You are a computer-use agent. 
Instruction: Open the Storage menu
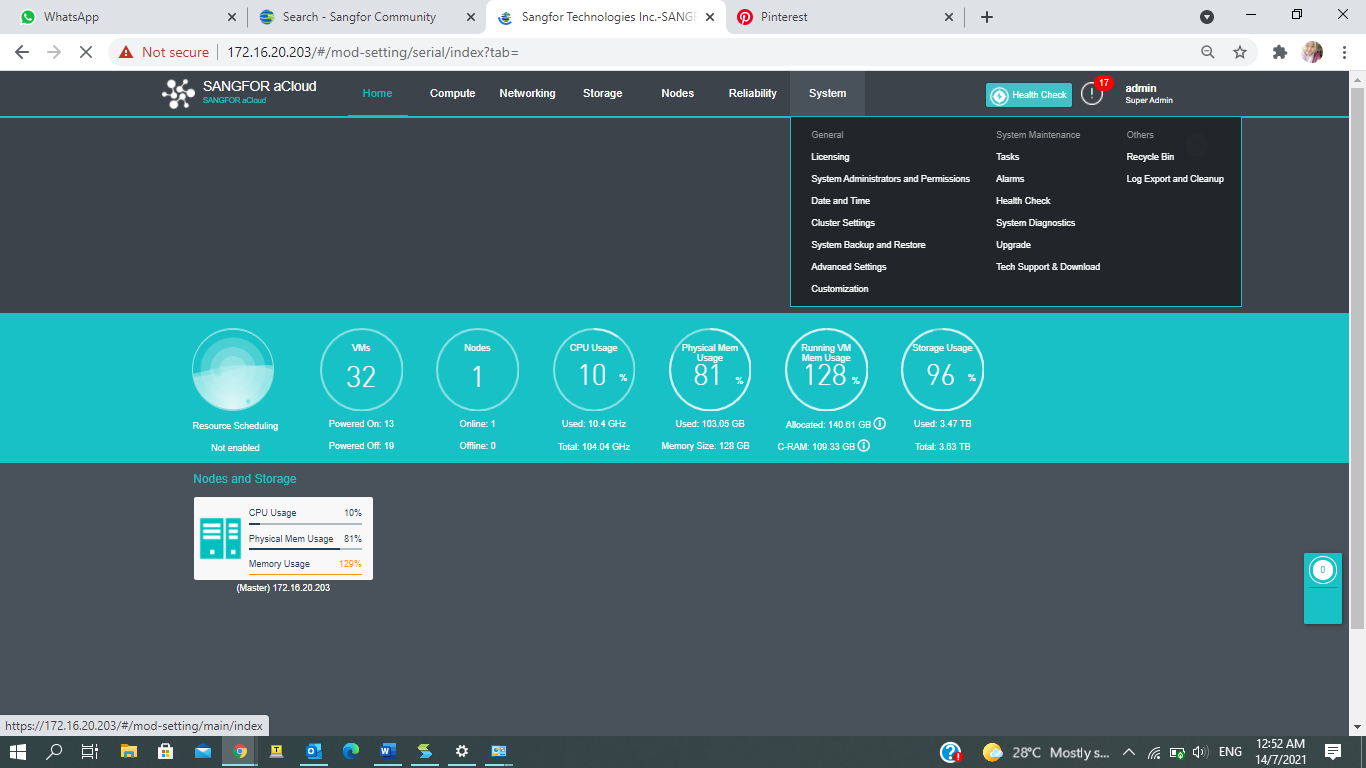click(x=603, y=93)
